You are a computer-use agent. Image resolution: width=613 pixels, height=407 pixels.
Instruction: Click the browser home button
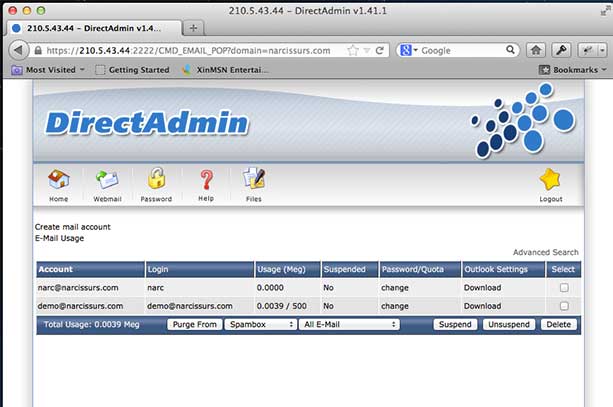click(536, 50)
